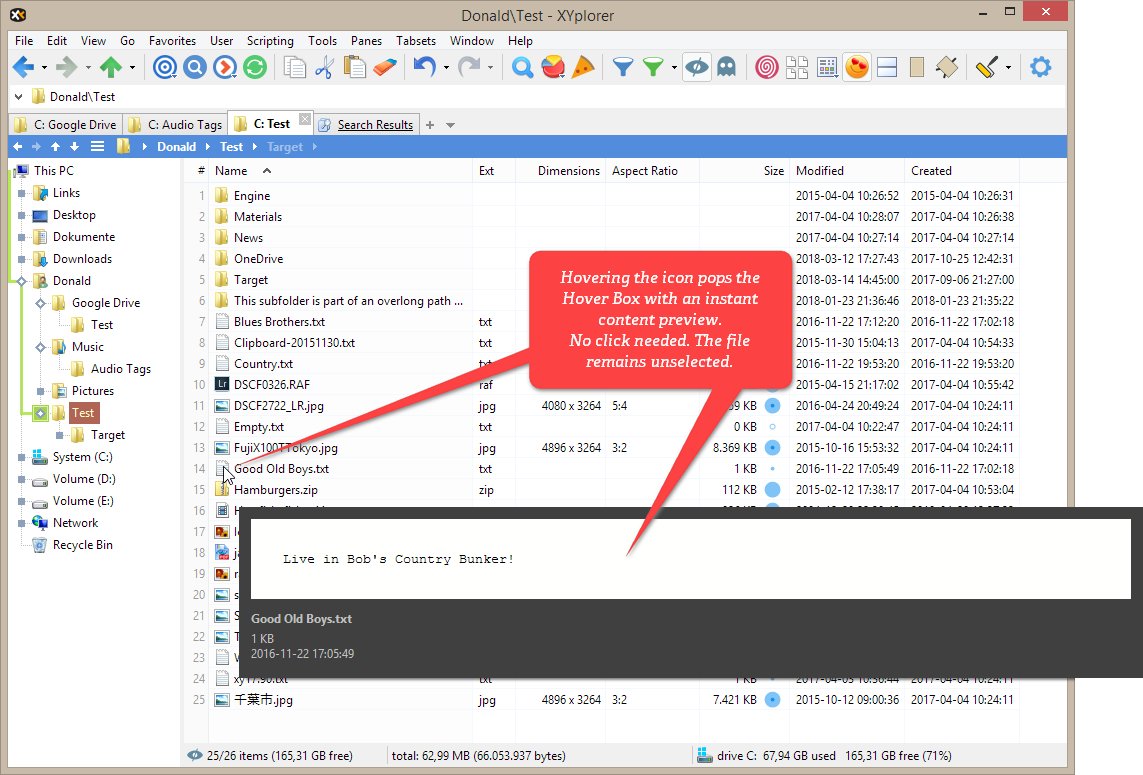Viewport: 1143px width, 775px height.
Task: Click Donald in the breadcrumb bar
Action: 176,147
